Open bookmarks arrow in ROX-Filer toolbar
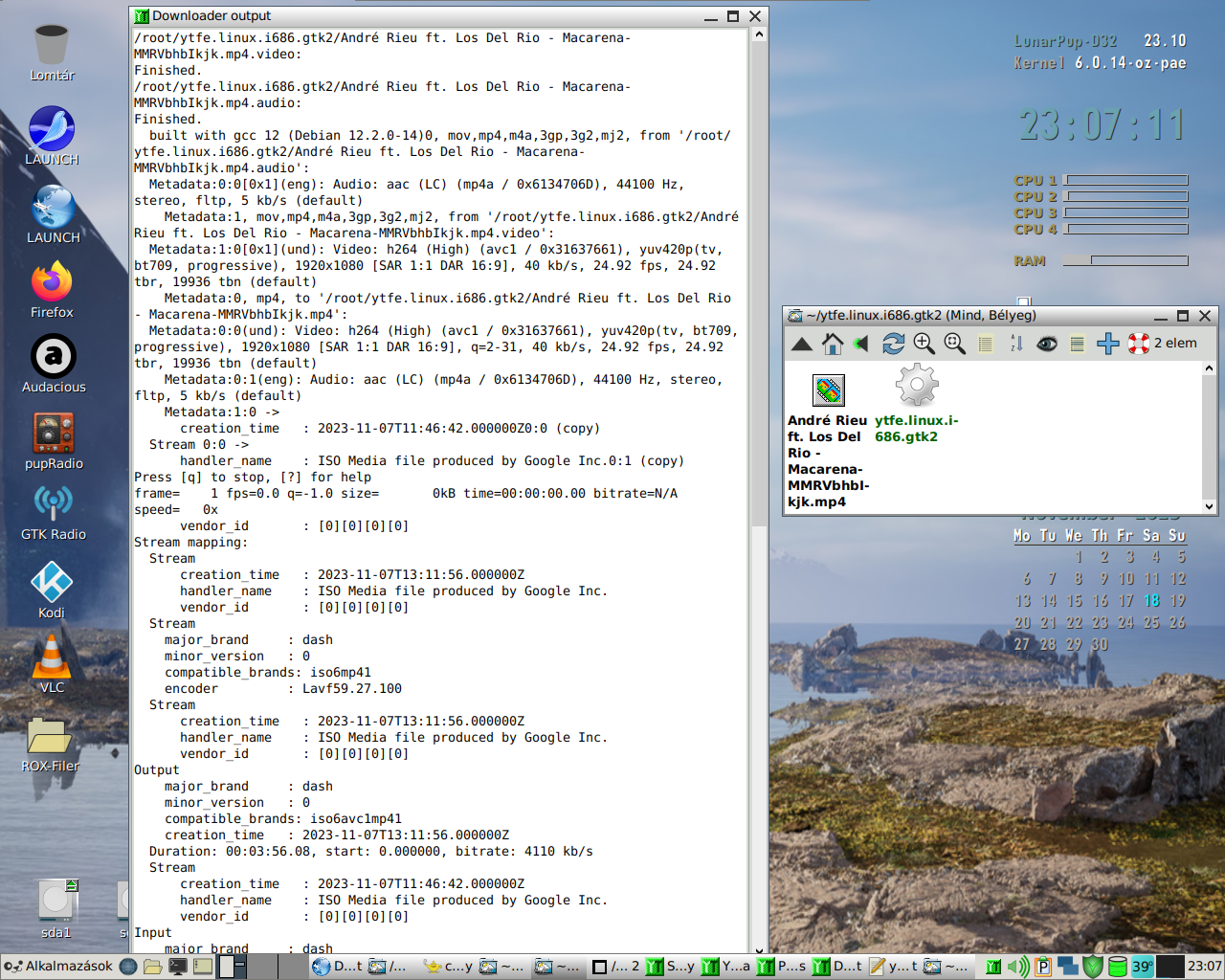This screenshot has width=1225, height=980. click(861, 344)
